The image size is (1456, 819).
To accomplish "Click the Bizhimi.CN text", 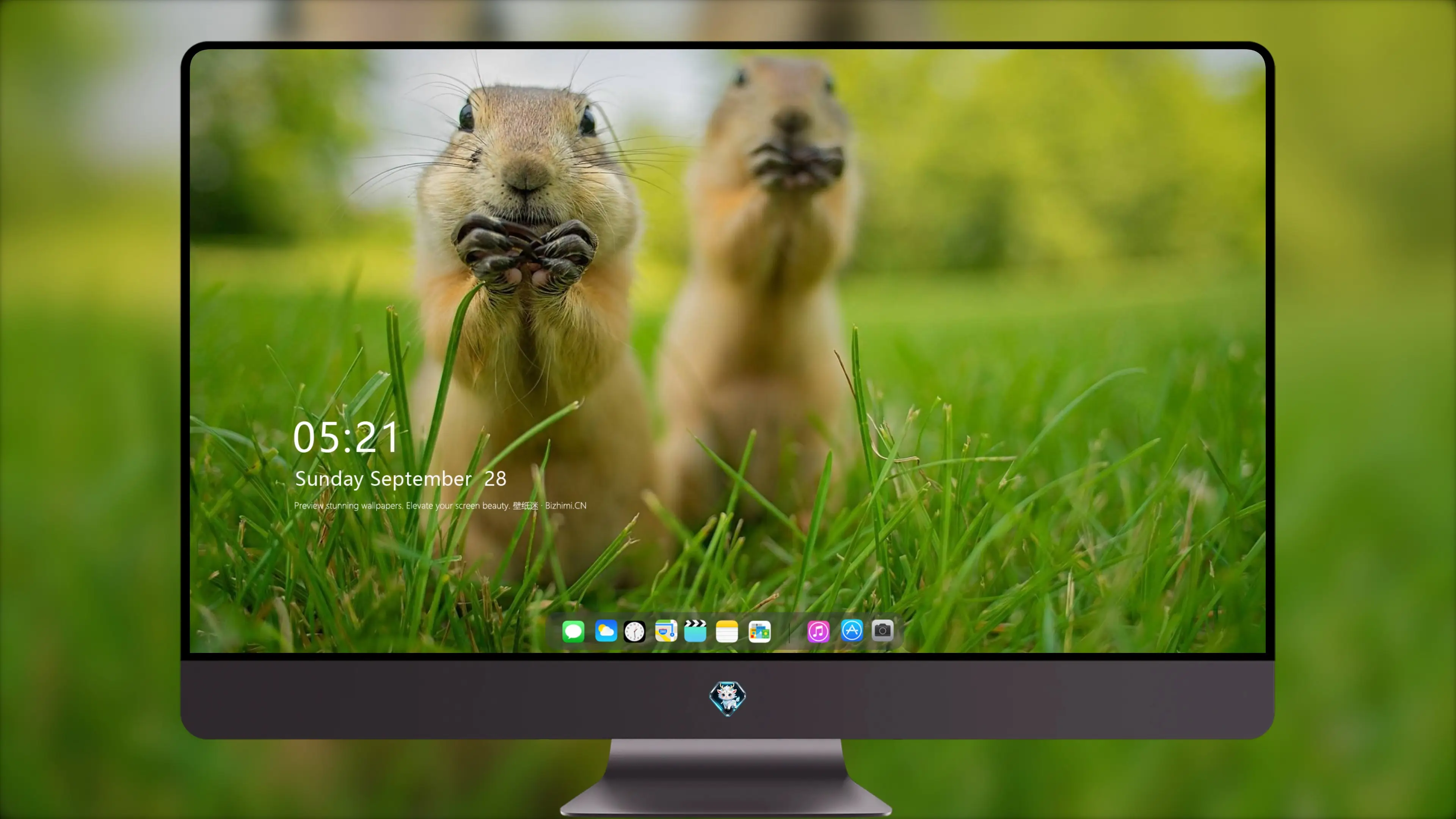I will click(566, 505).
